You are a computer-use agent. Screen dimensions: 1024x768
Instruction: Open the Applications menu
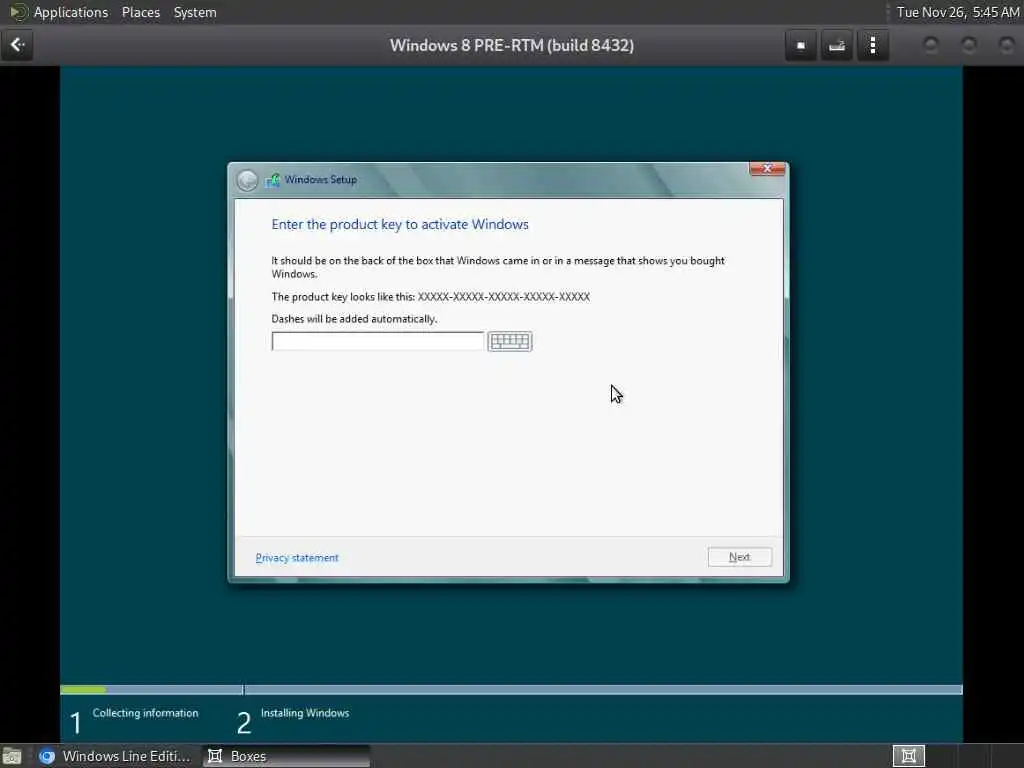point(71,12)
